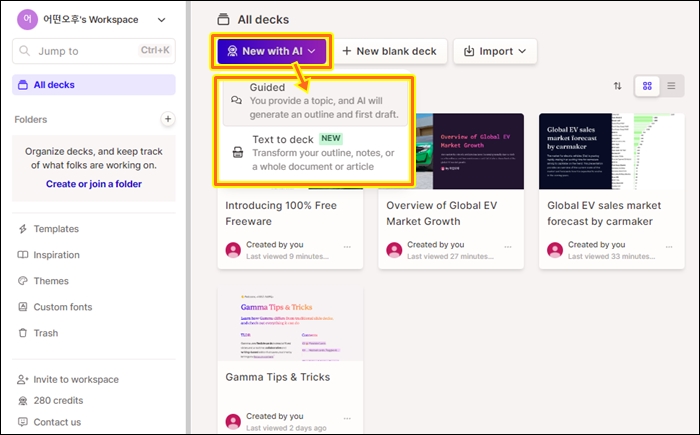The height and width of the screenshot is (435, 700).
Task: Click the Contact us chat icon
Action: tap(22, 422)
